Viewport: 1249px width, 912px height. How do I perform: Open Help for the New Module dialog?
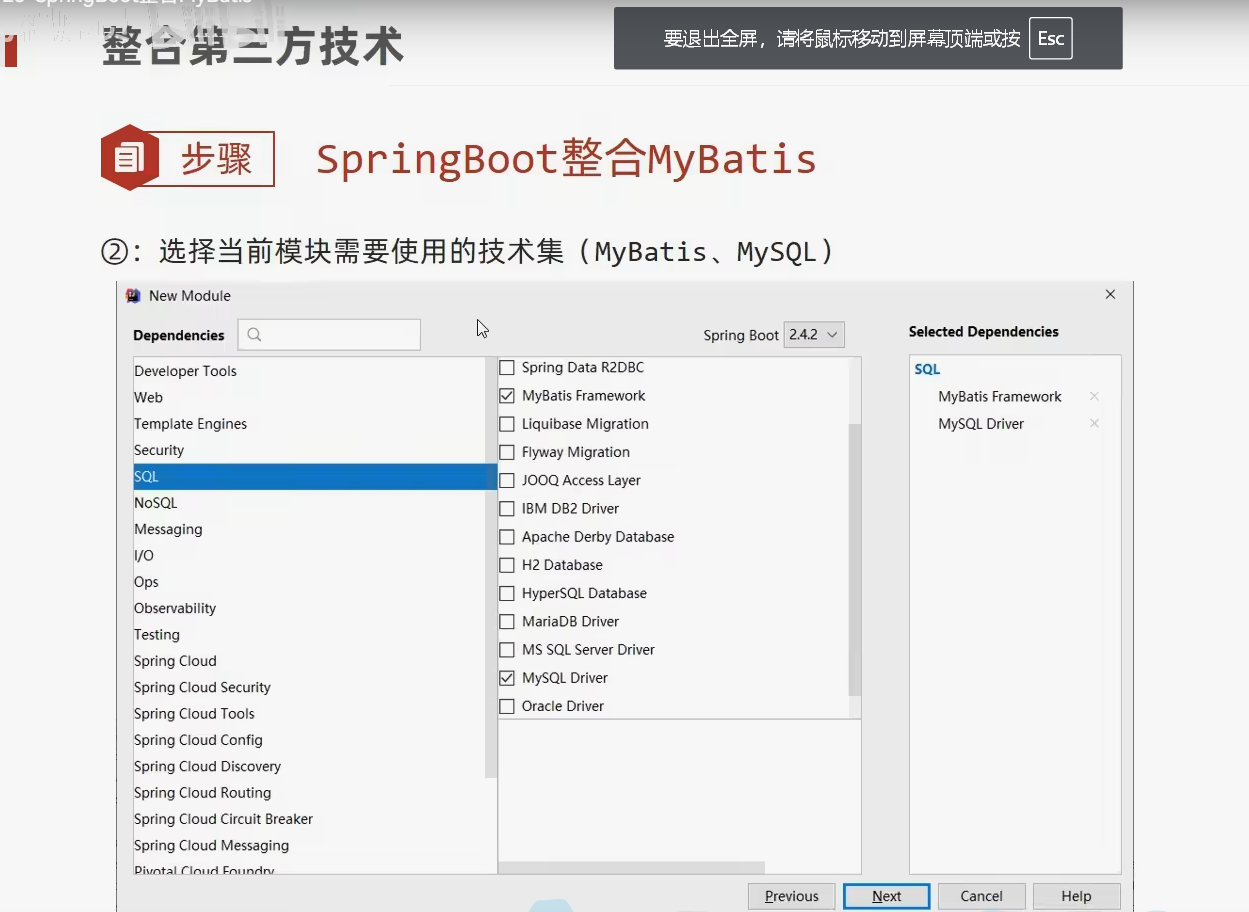(x=1076, y=896)
